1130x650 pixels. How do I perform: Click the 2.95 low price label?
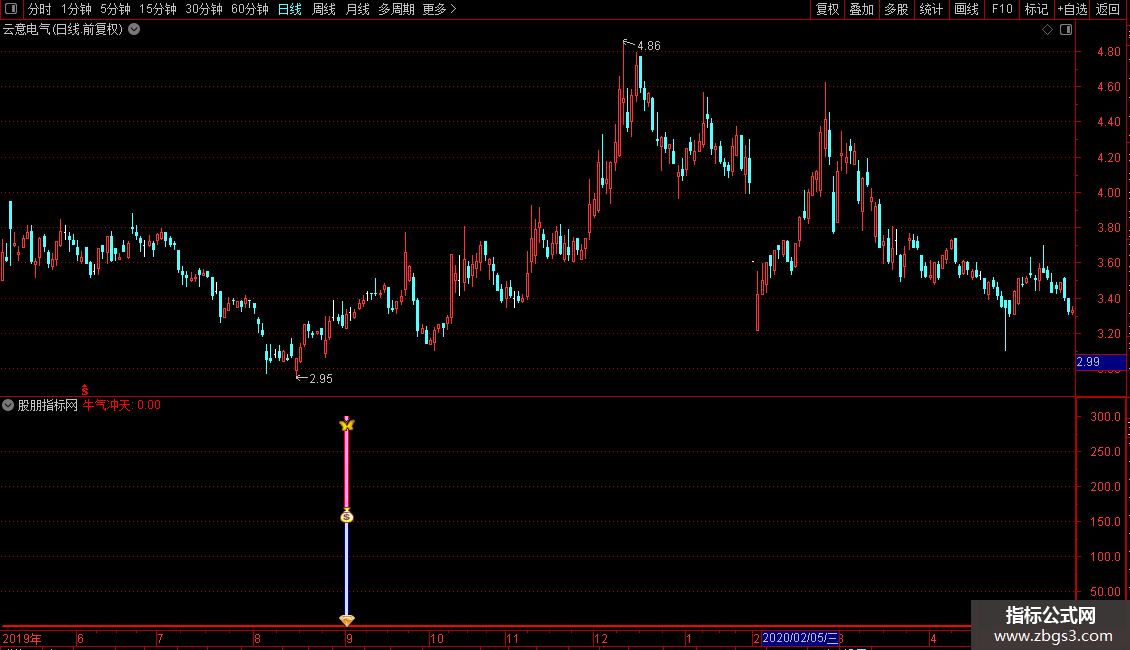tap(321, 378)
